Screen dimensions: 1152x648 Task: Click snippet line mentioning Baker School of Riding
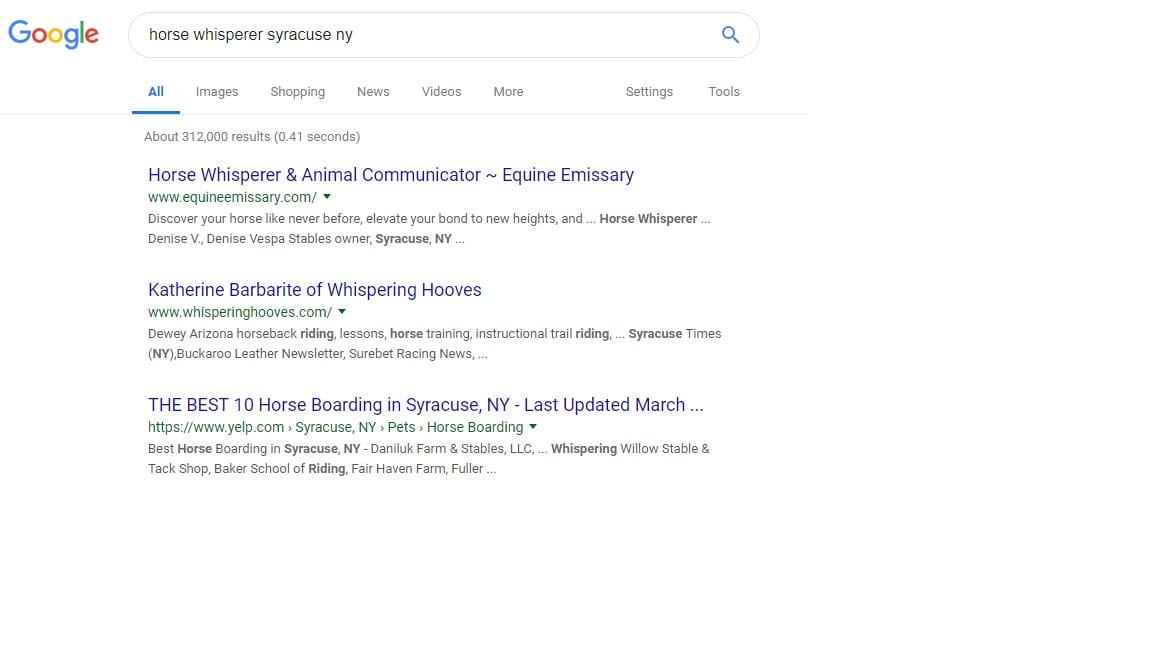[322, 469]
